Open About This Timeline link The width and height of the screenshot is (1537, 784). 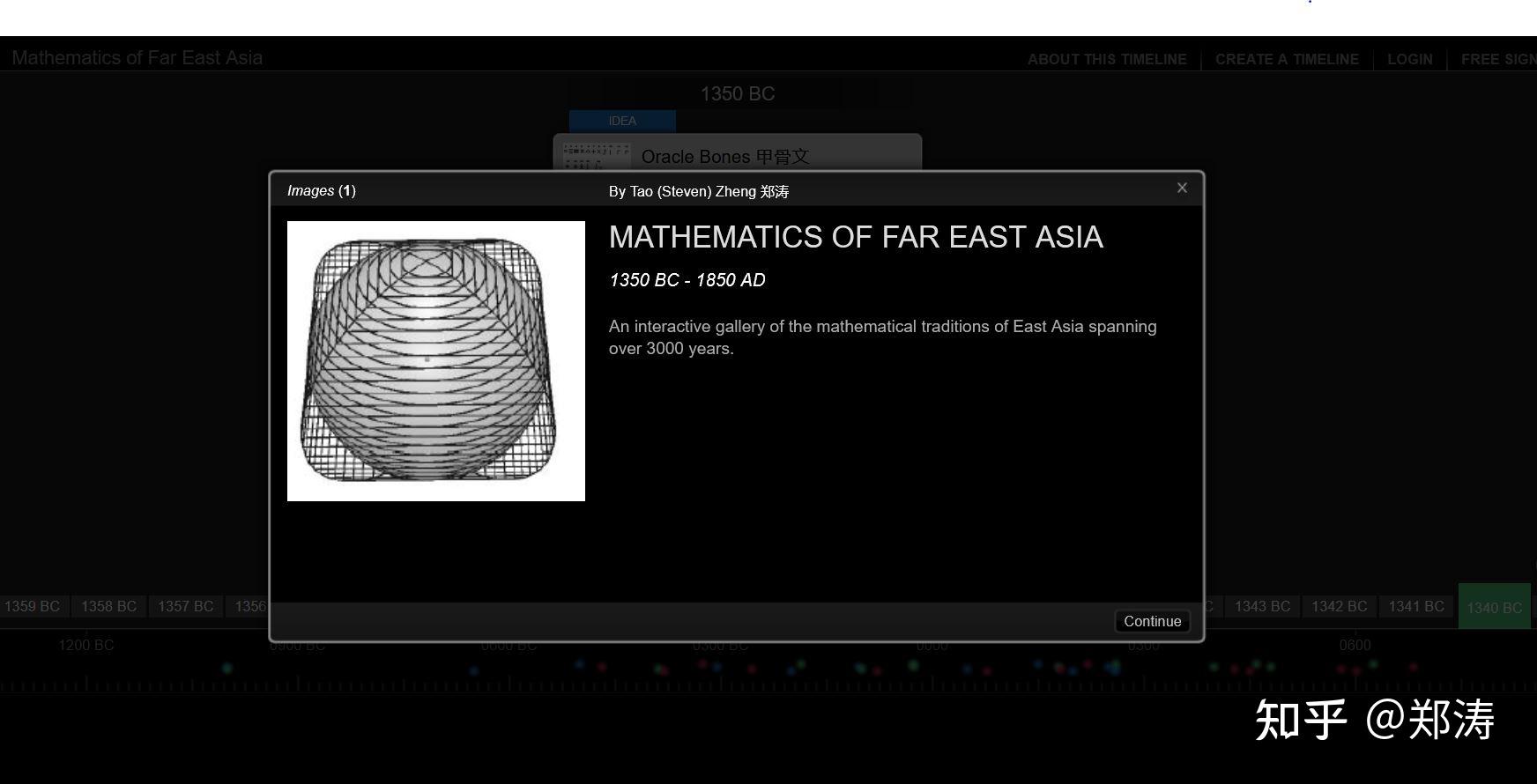[1107, 59]
